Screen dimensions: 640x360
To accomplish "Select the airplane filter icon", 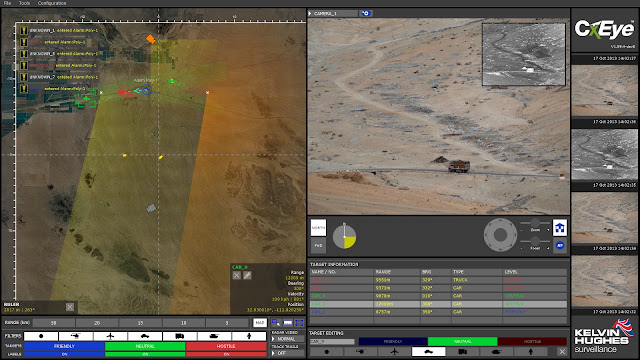I will pos(110,336).
